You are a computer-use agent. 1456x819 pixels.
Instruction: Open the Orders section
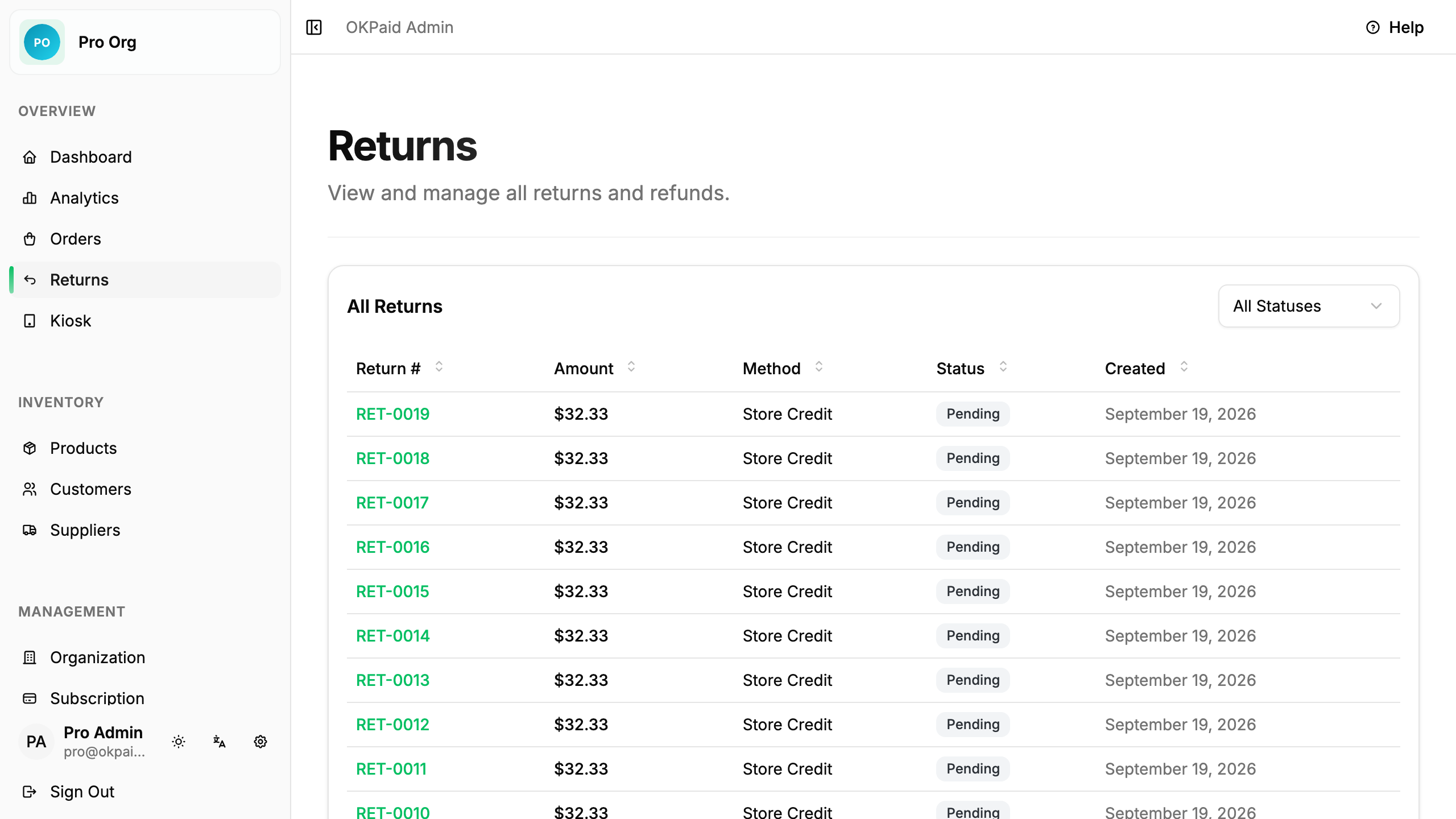click(x=145, y=239)
